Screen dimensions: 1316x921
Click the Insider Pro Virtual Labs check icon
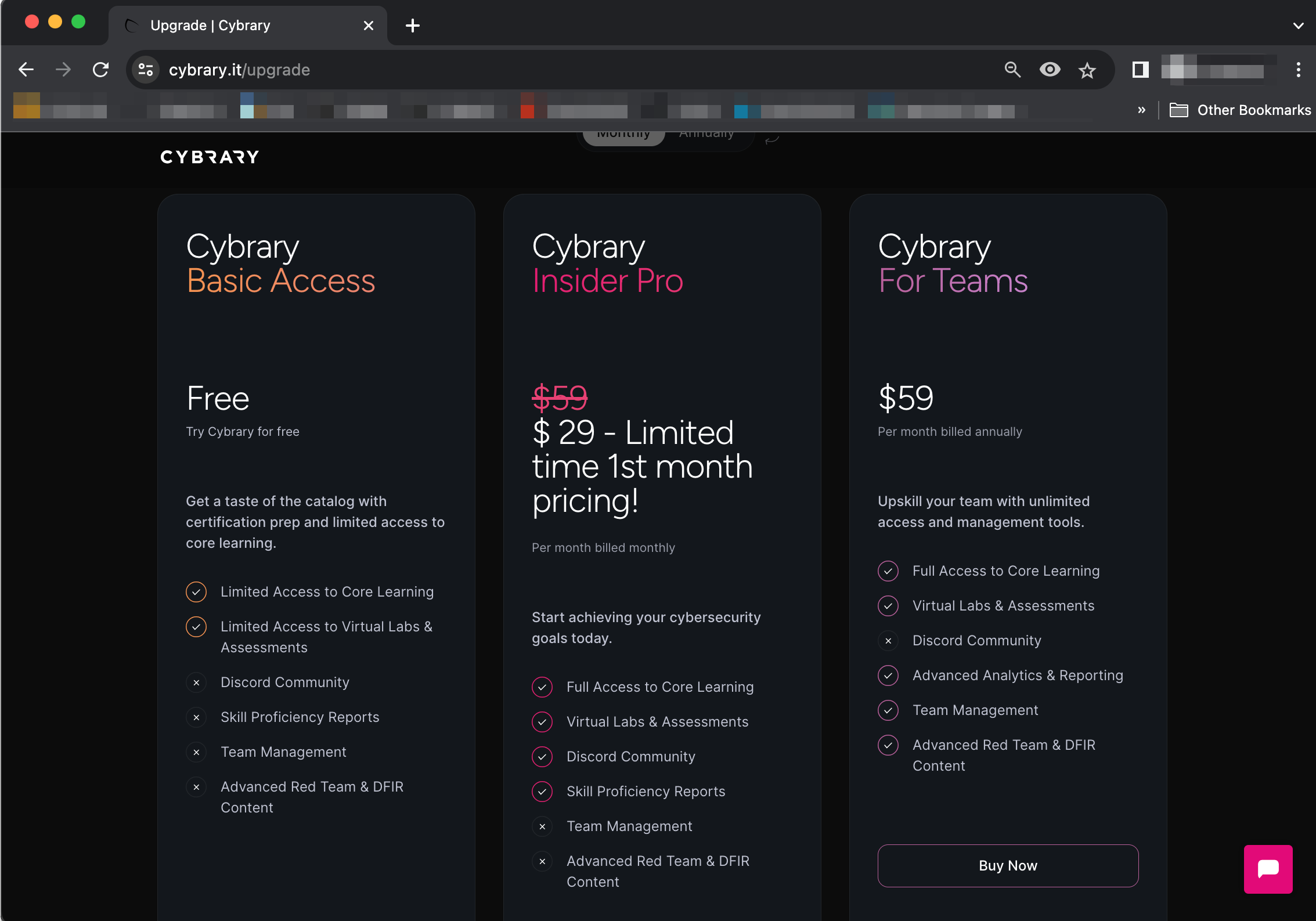pyautogui.click(x=542, y=722)
